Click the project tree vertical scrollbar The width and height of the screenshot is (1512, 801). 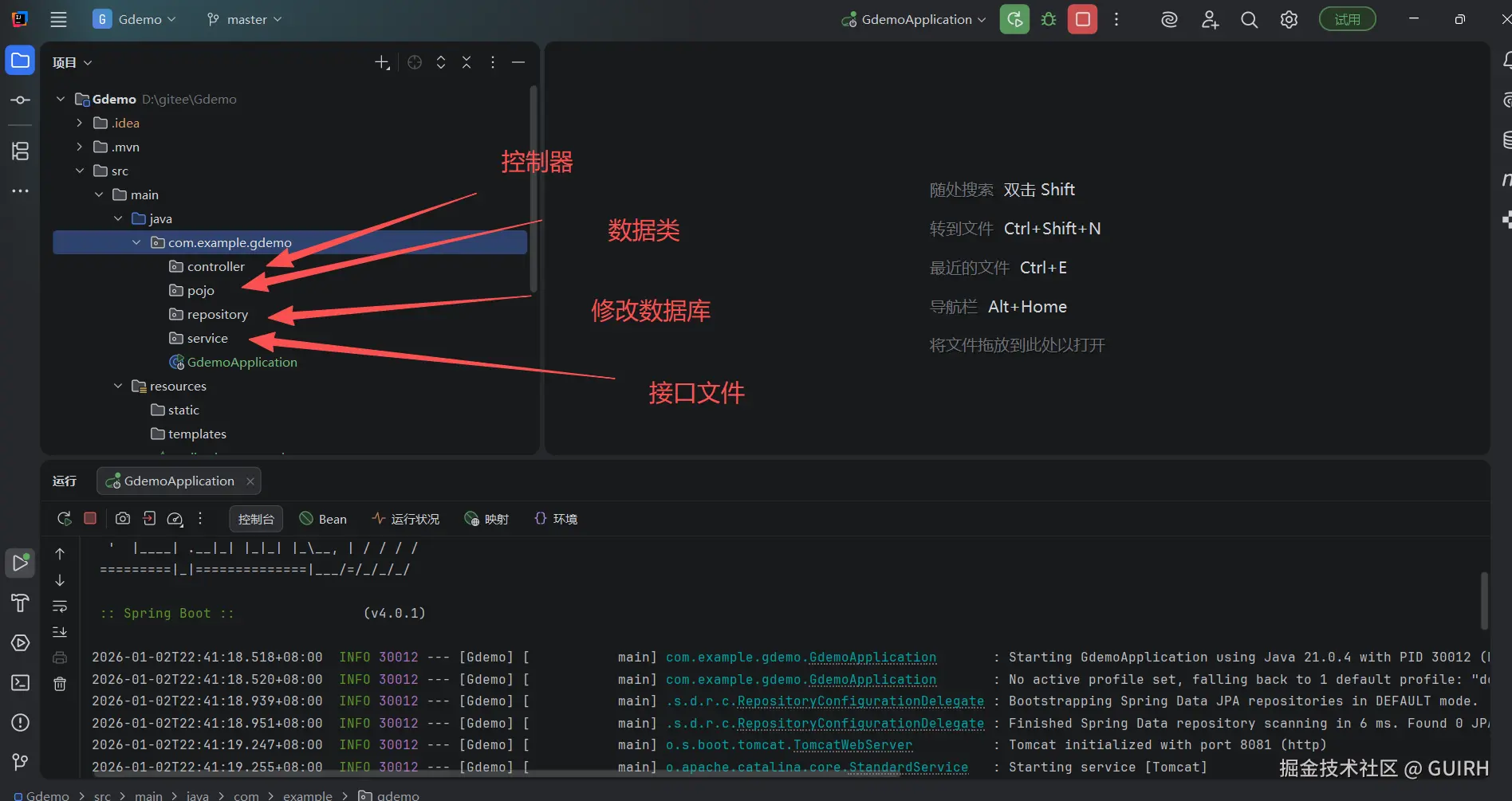click(533, 190)
